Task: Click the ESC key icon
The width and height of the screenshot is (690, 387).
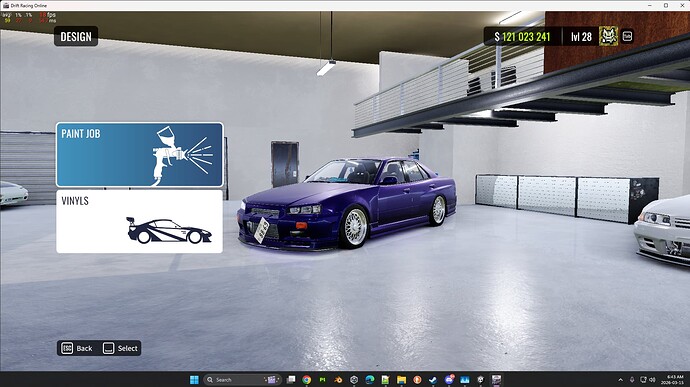Action: pyautogui.click(x=67, y=348)
